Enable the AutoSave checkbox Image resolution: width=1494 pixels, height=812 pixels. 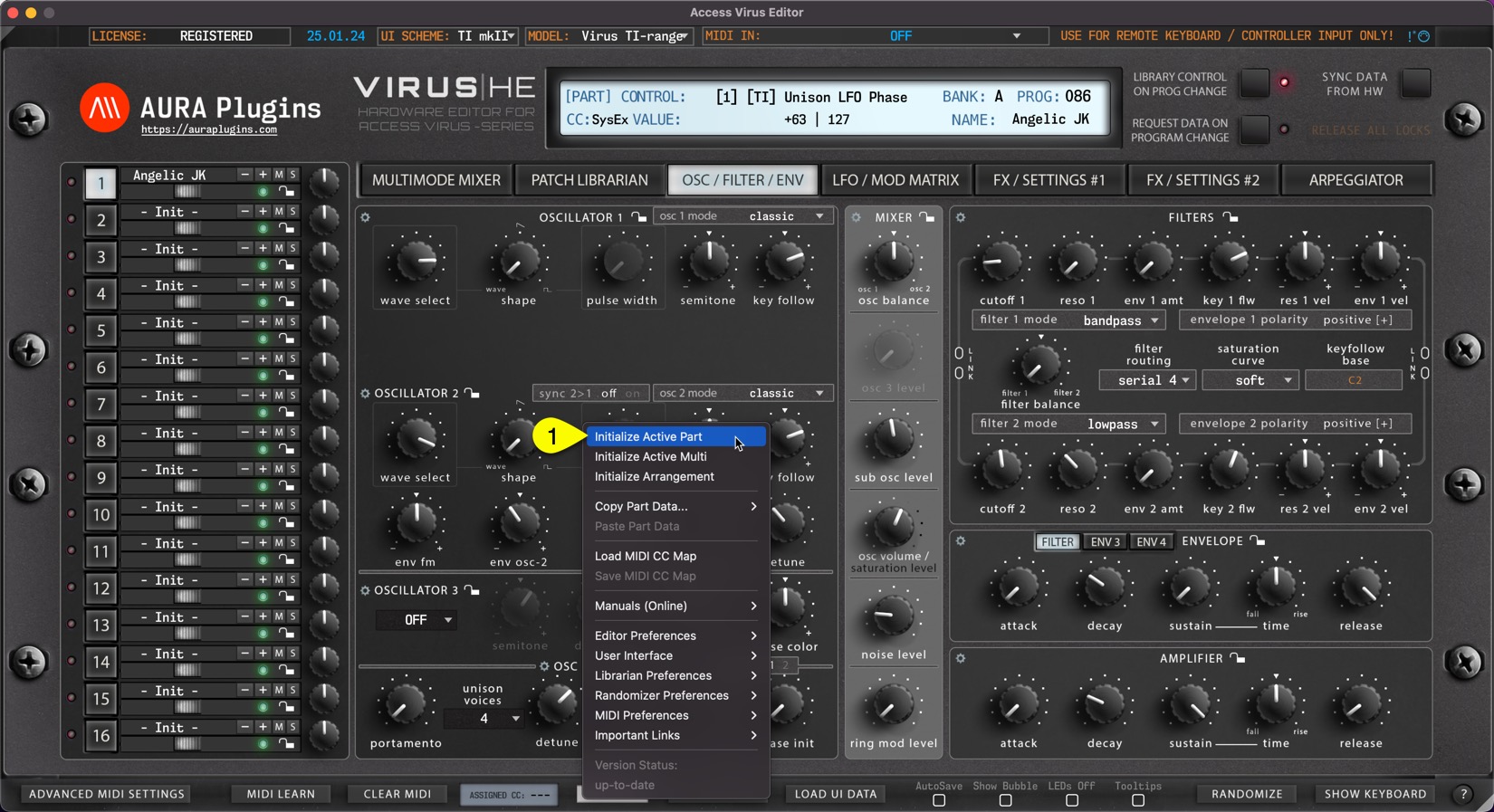pyautogui.click(x=939, y=800)
